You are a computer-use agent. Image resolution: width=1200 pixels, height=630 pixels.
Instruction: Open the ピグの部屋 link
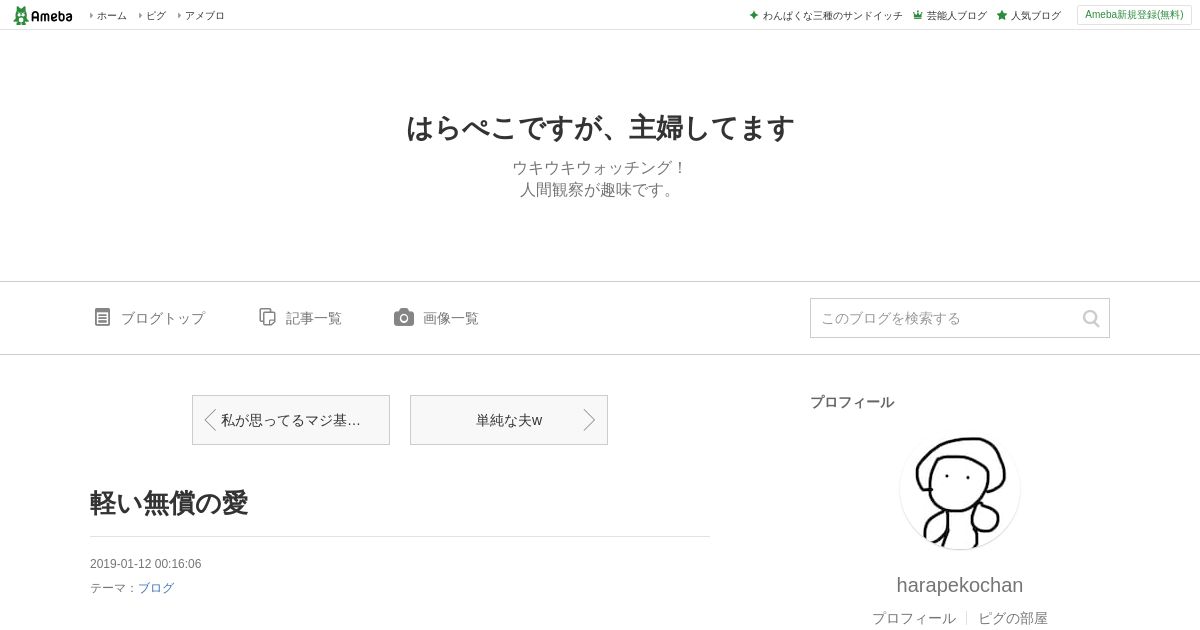pos(1013,618)
